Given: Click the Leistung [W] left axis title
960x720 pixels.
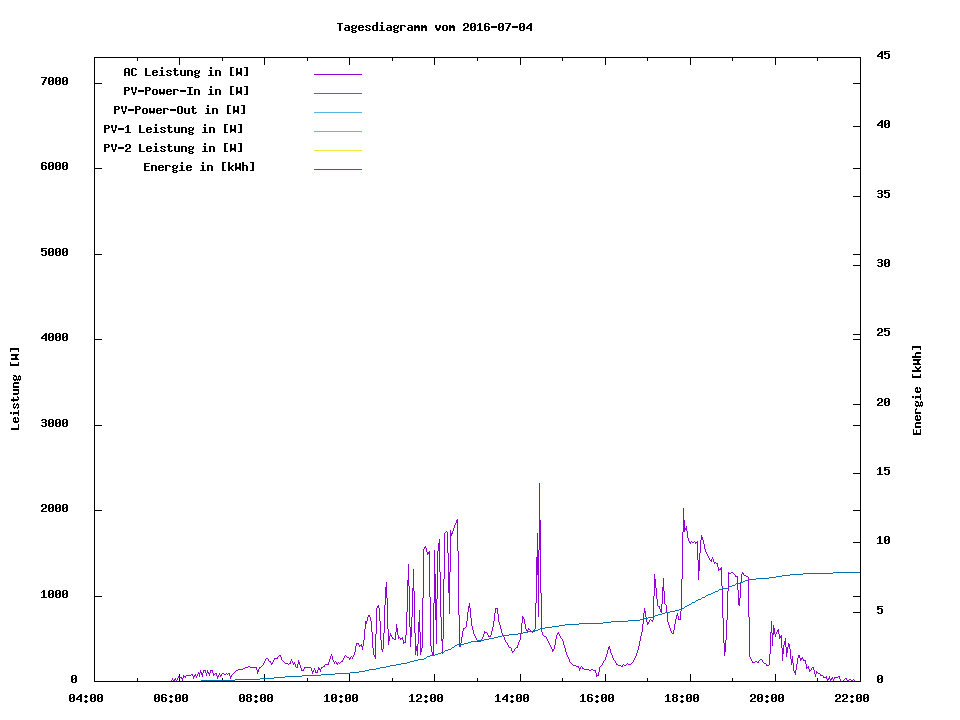Looking at the screenshot, I should 15,389.
